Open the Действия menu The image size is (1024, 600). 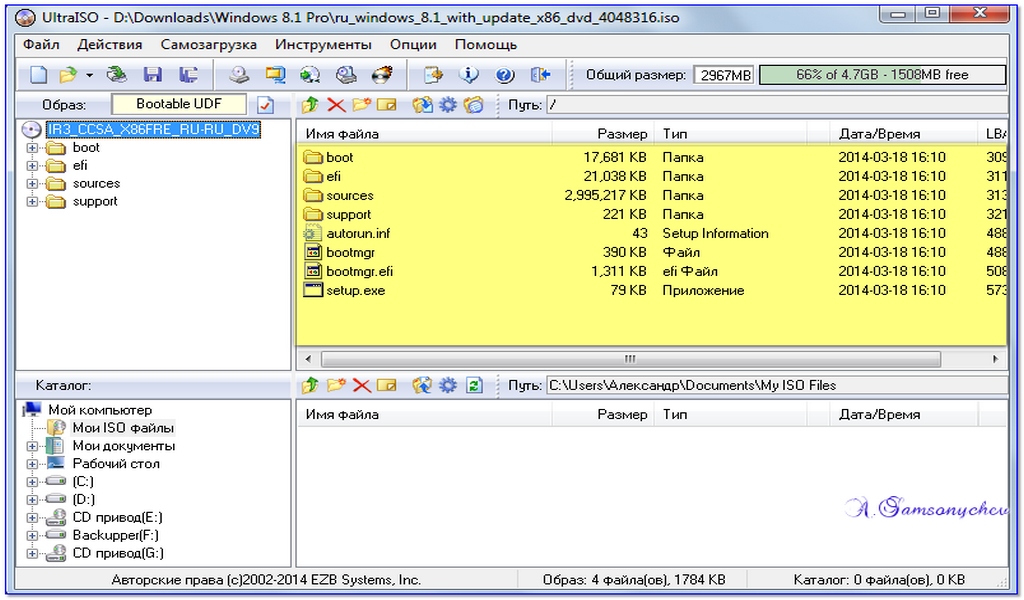point(110,44)
